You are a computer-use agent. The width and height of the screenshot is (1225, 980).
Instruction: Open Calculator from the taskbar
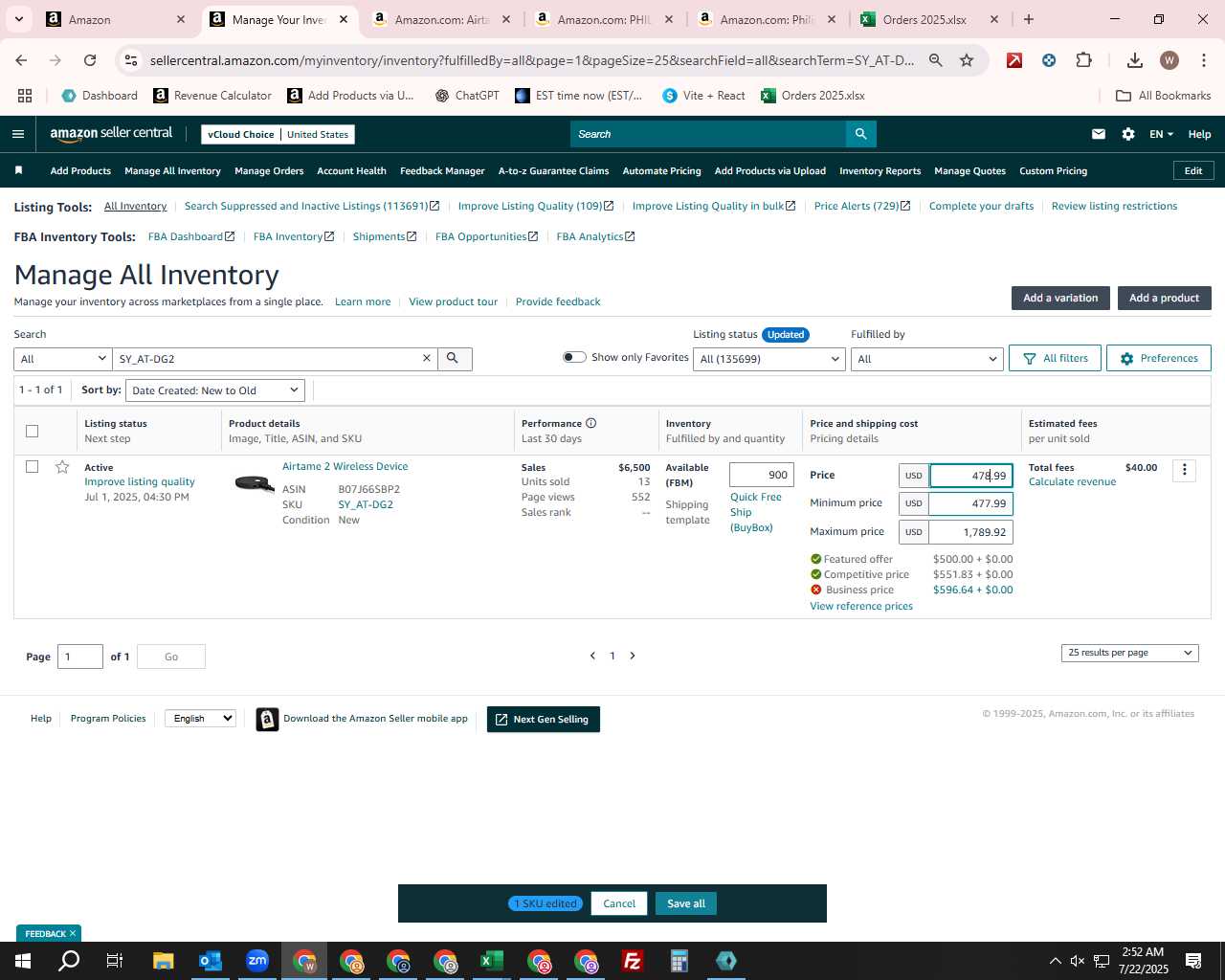coord(679,961)
